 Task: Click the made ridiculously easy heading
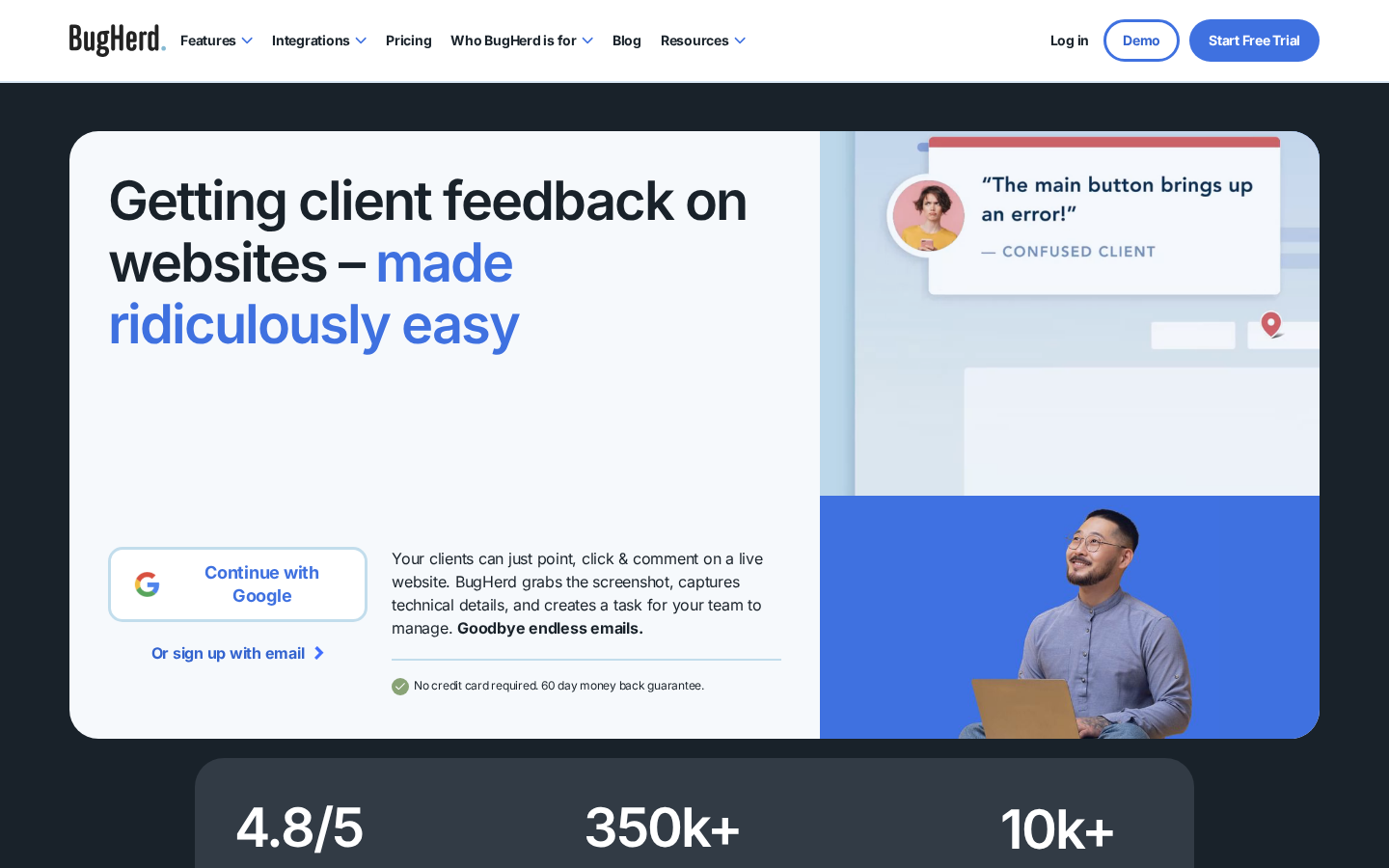[x=313, y=293]
